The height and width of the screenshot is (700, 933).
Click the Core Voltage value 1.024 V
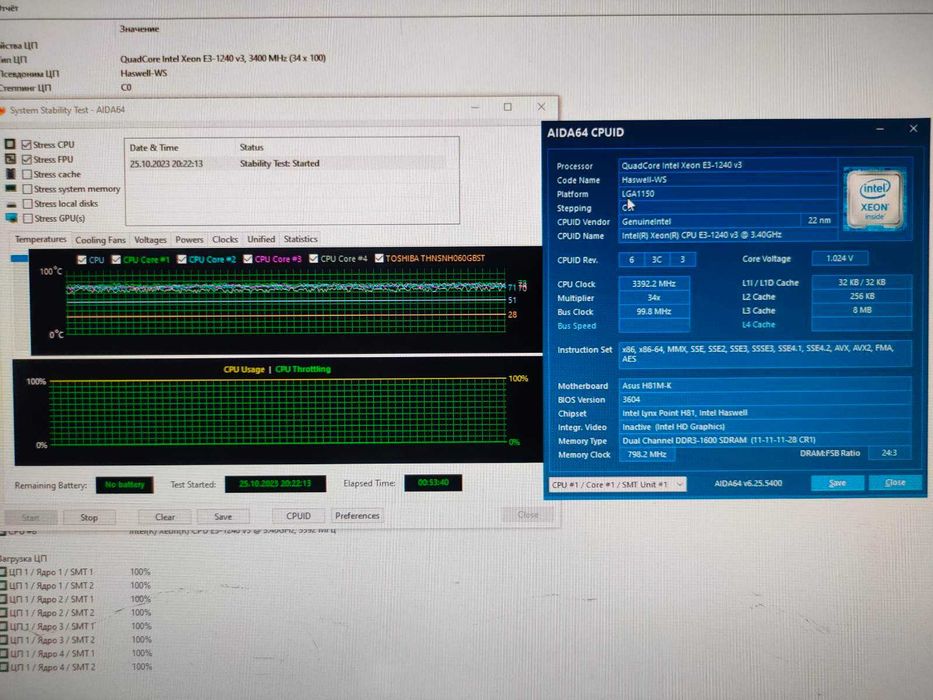[x=839, y=258]
